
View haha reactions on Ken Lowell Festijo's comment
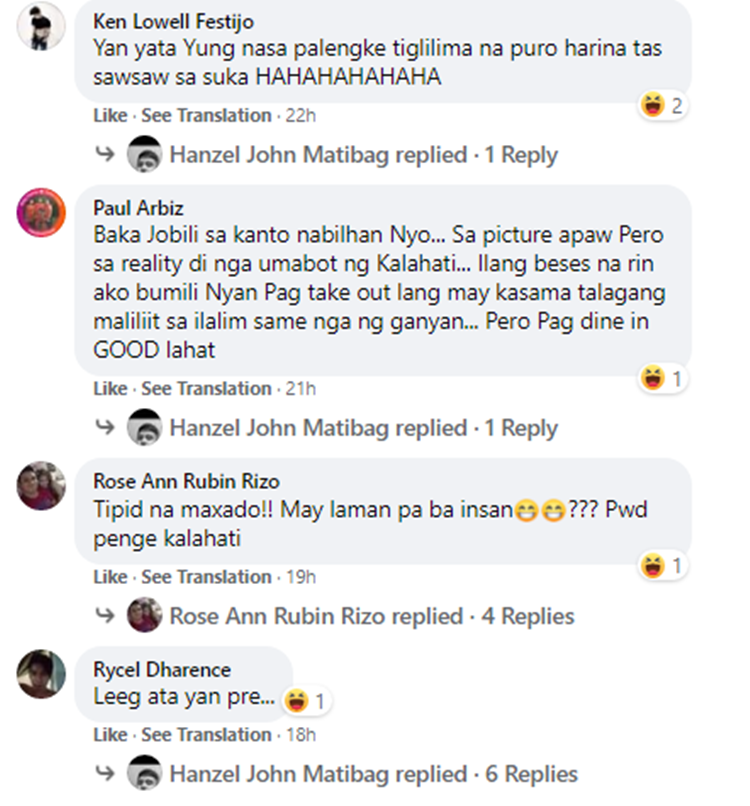[663, 105]
